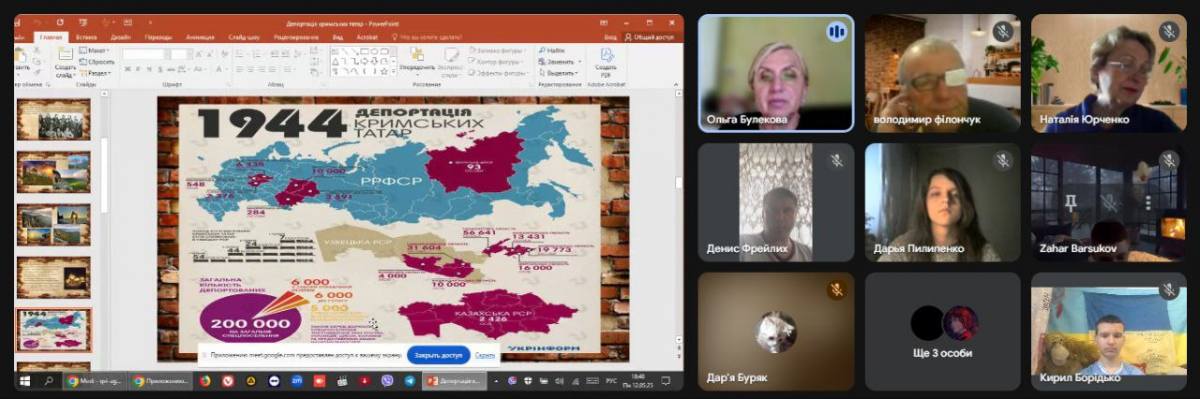The width and height of the screenshot is (1200, 399).
Task: Click the Закрыть доступ button
Action: tap(439, 355)
